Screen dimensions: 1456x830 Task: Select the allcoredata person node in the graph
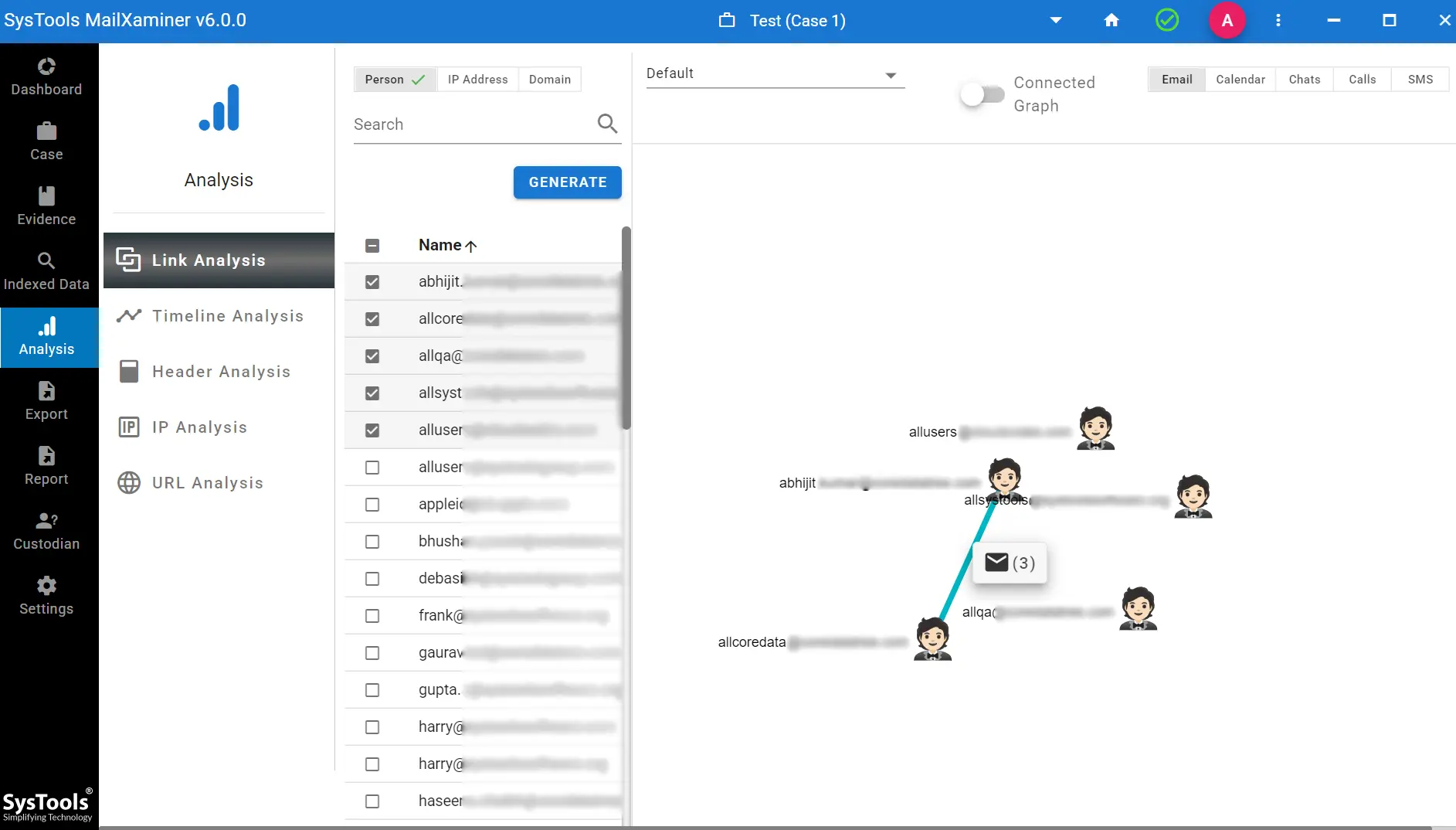(932, 638)
